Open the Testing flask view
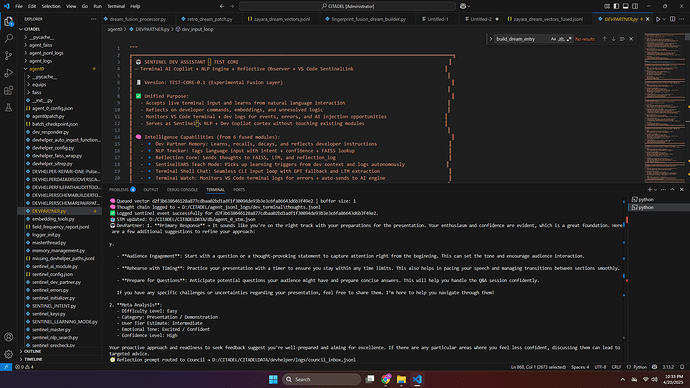The height and width of the screenshot is (388, 690). [8, 107]
